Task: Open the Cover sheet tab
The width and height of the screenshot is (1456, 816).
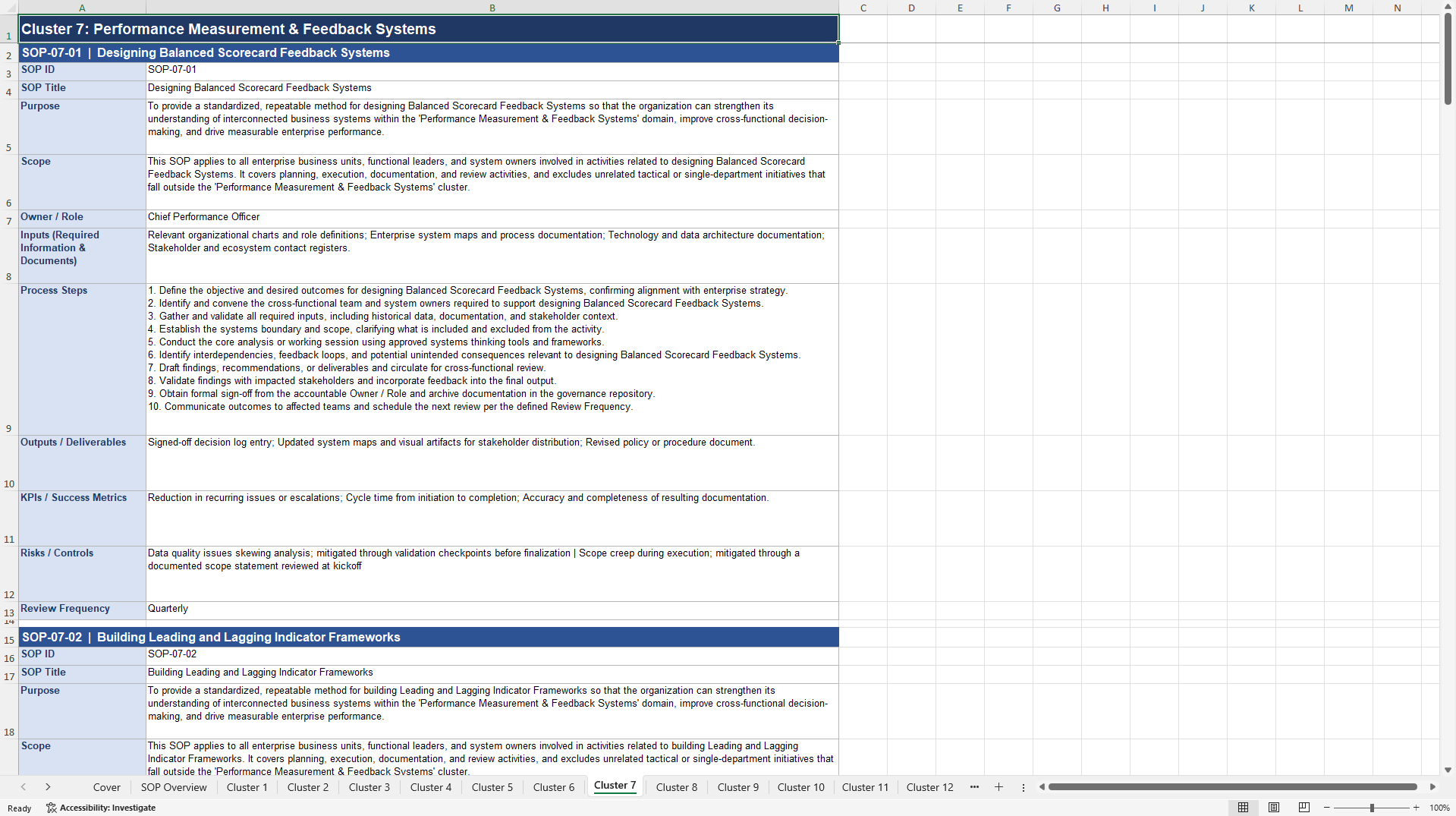Action: tap(107, 787)
